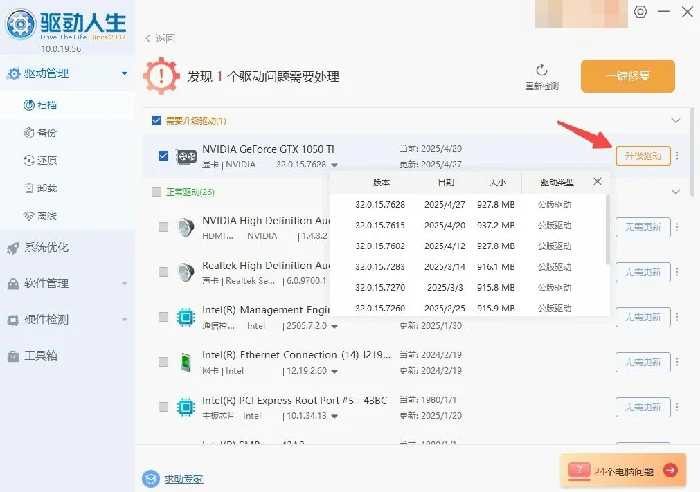Click the red warning gear icon
Image resolution: width=700 pixels, height=492 pixels.
[x=161, y=76]
